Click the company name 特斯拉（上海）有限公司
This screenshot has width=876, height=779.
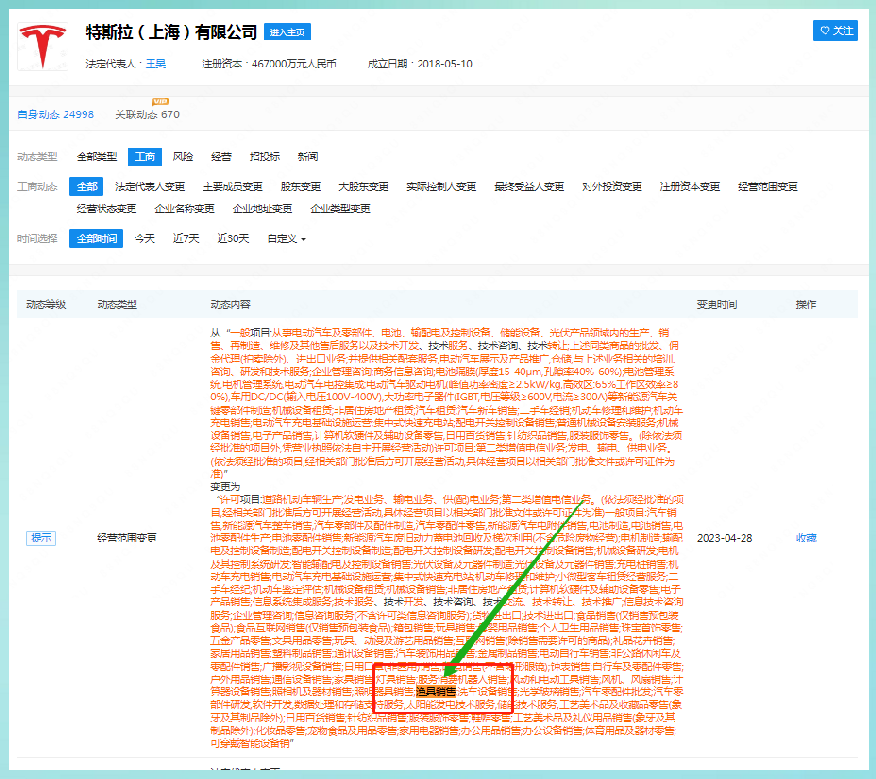[x=171, y=32]
